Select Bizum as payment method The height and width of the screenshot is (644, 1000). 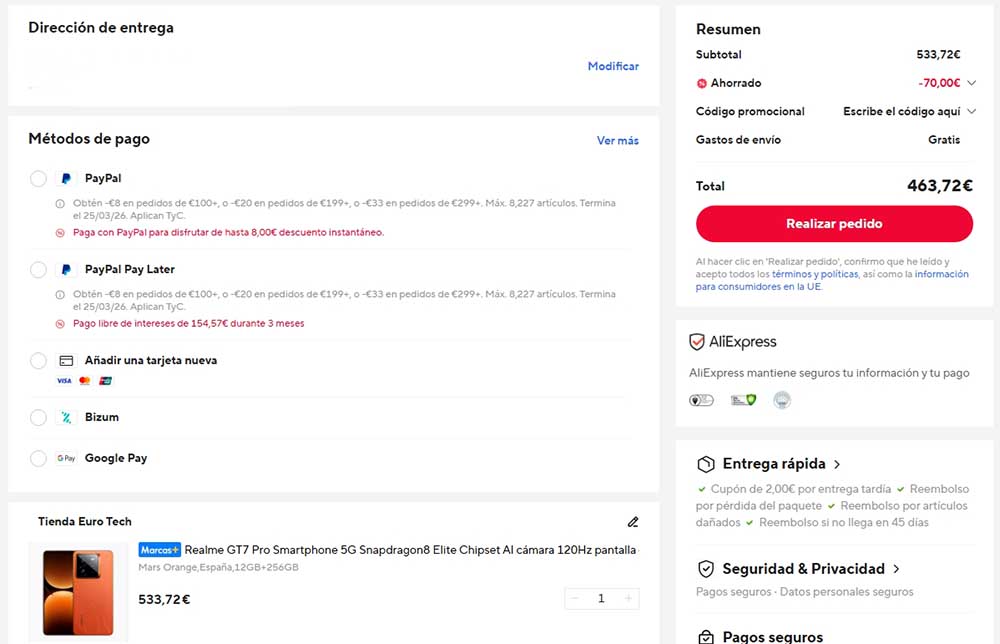pyautogui.click(x=38, y=417)
